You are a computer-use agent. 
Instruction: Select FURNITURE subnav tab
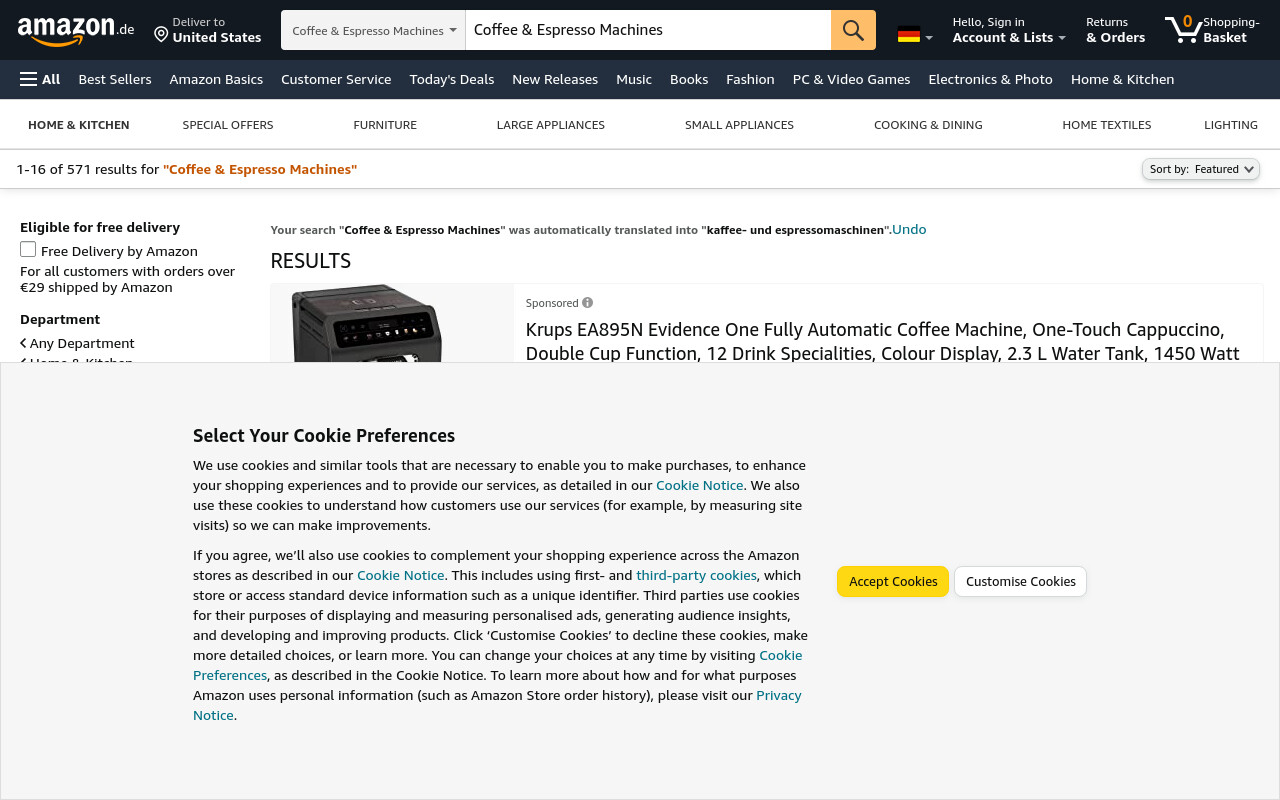click(x=385, y=125)
